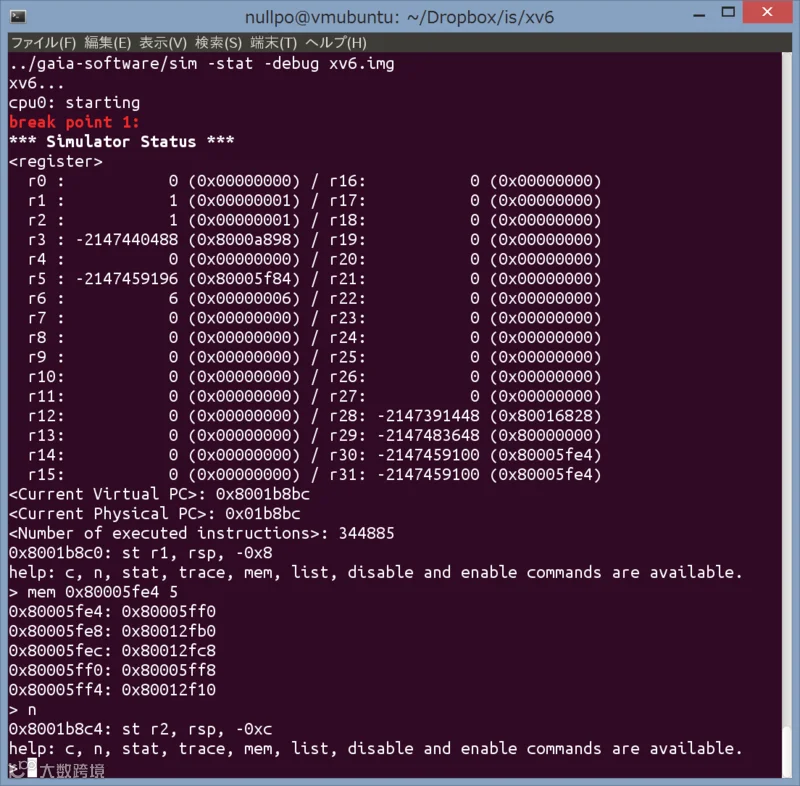This screenshot has width=800, height=786.
Task: Minimize the terminal window
Action: tap(699, 15)
